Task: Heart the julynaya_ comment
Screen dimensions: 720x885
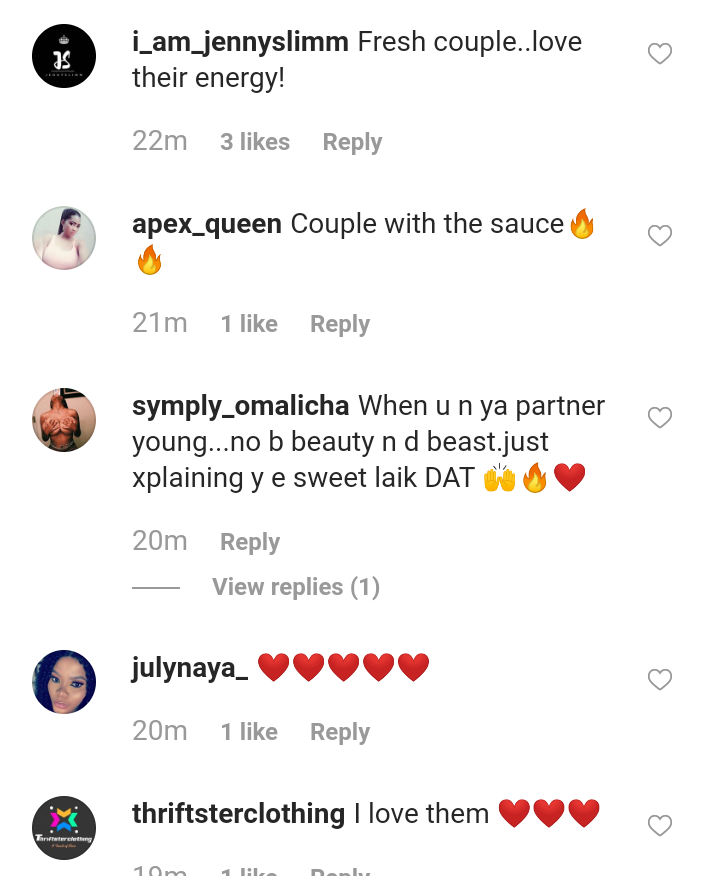Action: coord(660,680)
